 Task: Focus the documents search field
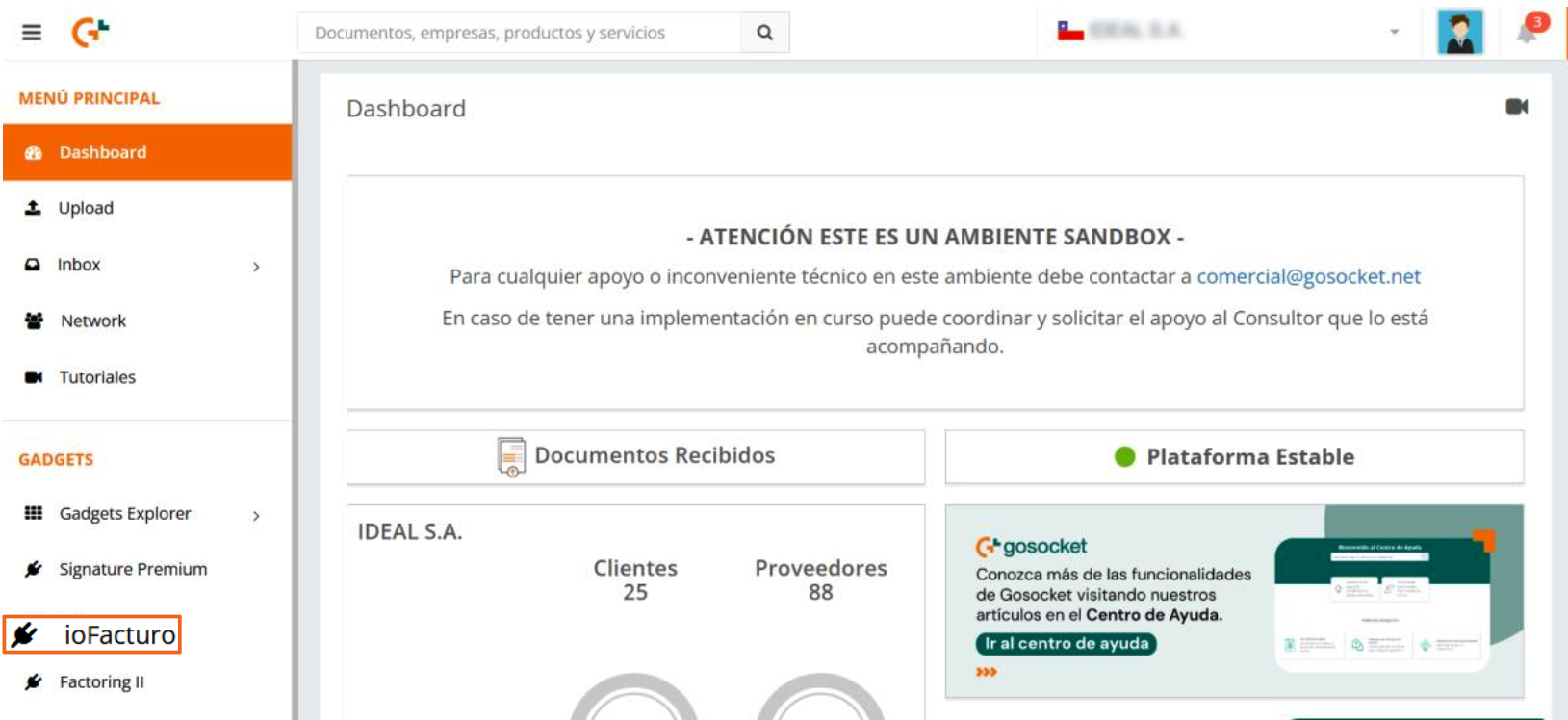coord(520,33)
